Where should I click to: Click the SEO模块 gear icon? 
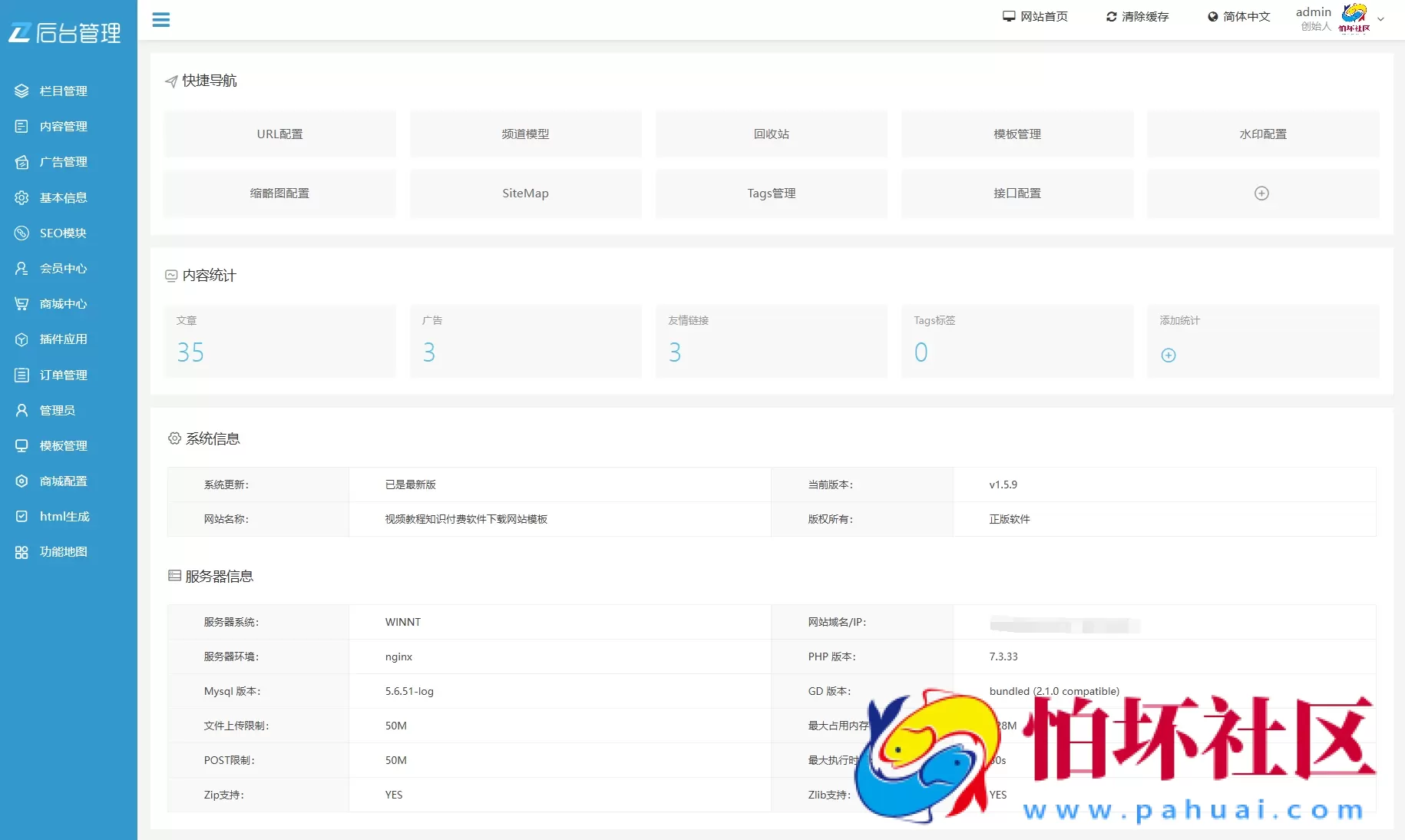21,233
